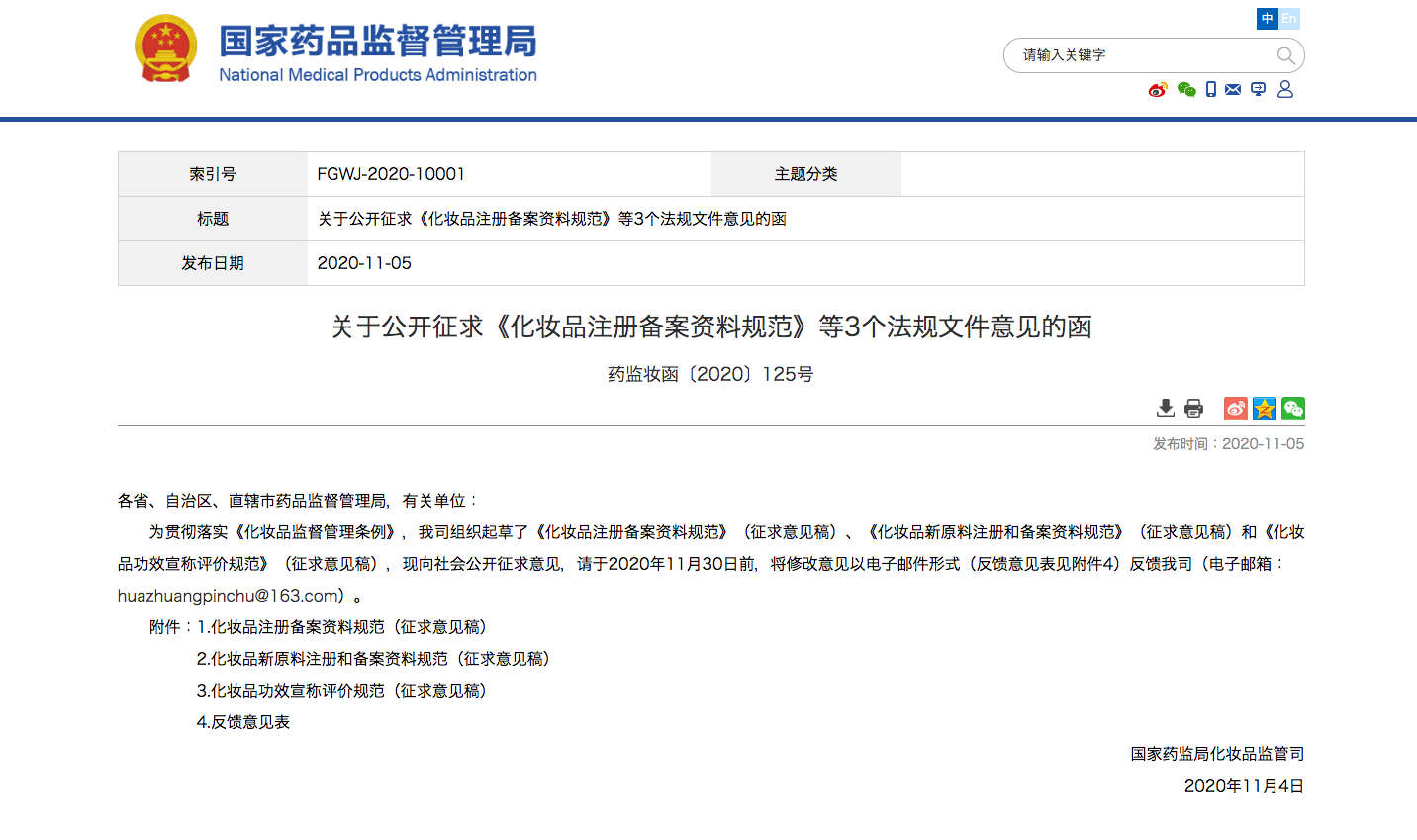
Task: Share article via green WeChat icon
Action: tap(1293, 409)
